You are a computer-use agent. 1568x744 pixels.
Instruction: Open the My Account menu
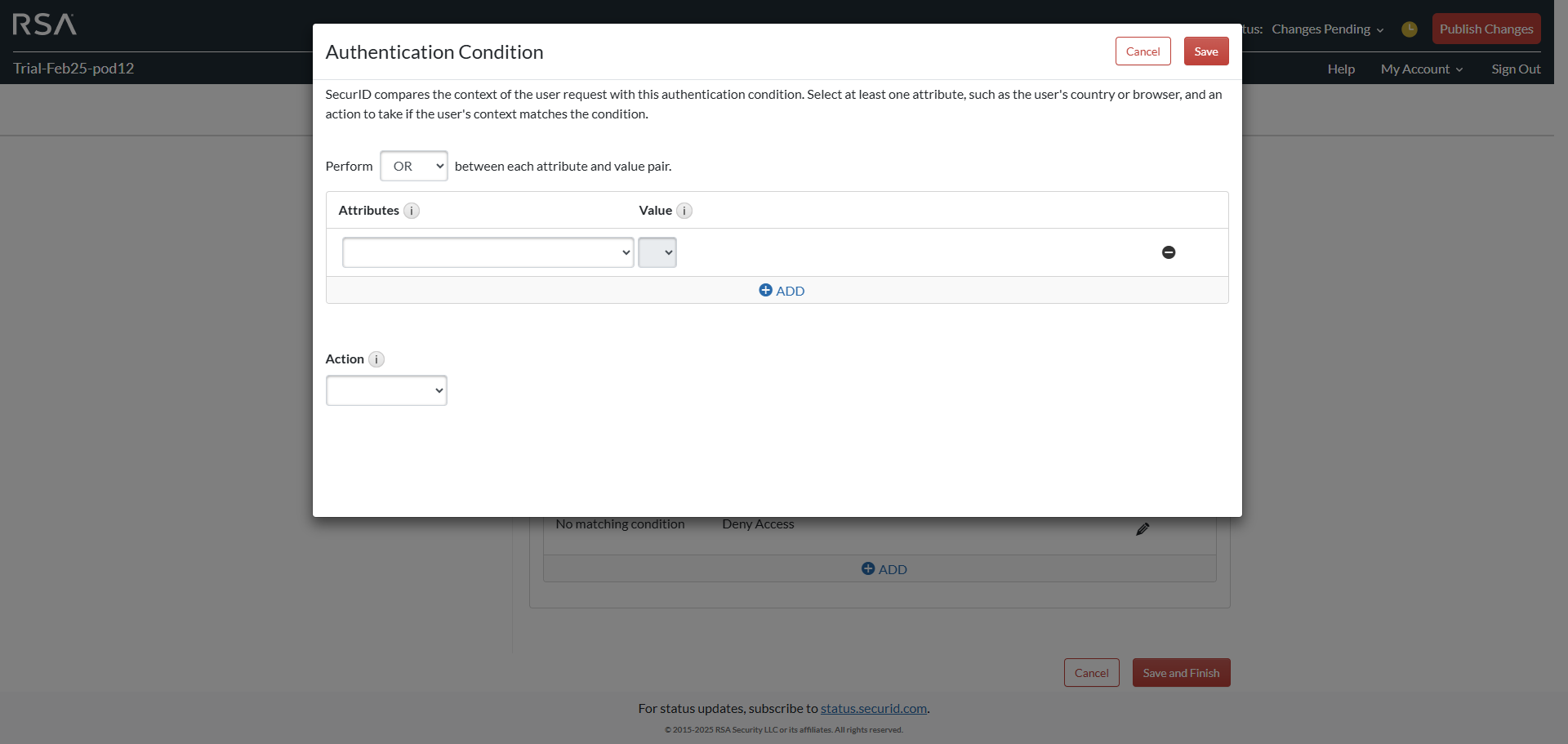1421,69
